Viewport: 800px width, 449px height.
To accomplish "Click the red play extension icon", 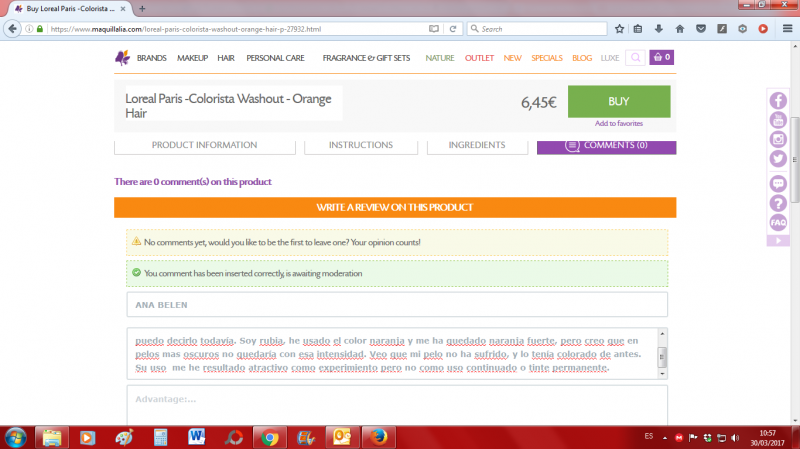I will pyautogui.click(x=763, y=29).
